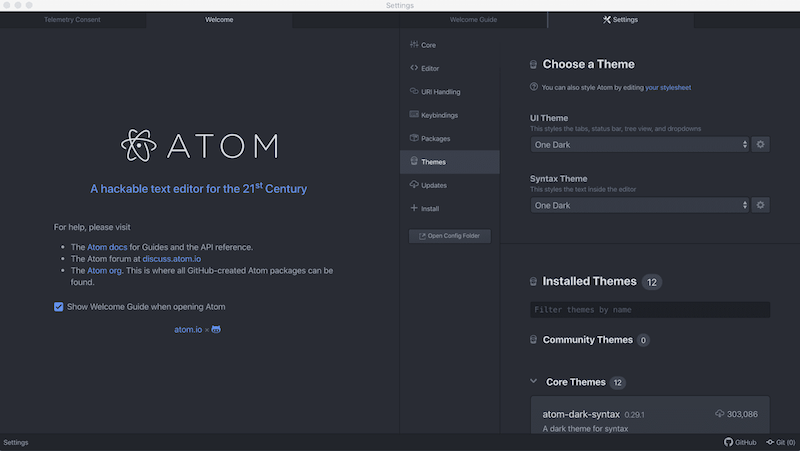Open the Git panel from status bar

(x=780, y=442)
